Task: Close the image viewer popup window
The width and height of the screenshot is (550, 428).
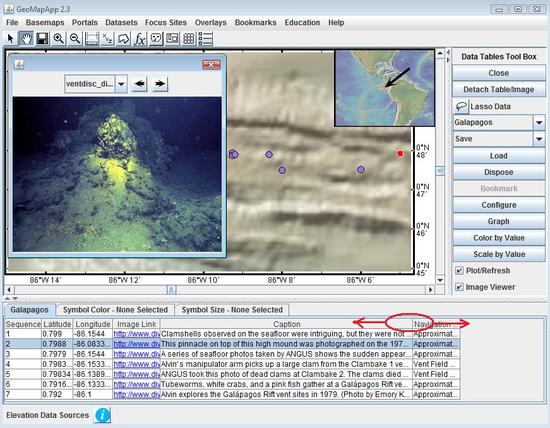Action: pos(212,65)
